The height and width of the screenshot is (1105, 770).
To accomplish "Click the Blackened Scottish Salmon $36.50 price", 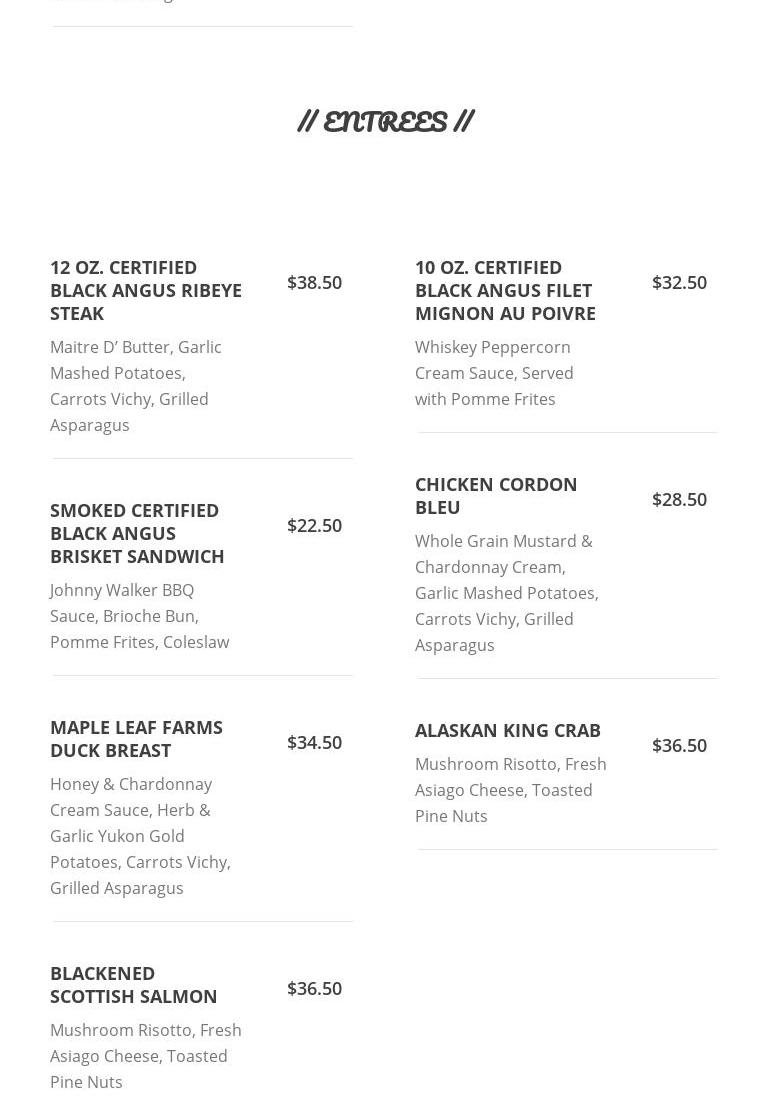I will (314, 988).
